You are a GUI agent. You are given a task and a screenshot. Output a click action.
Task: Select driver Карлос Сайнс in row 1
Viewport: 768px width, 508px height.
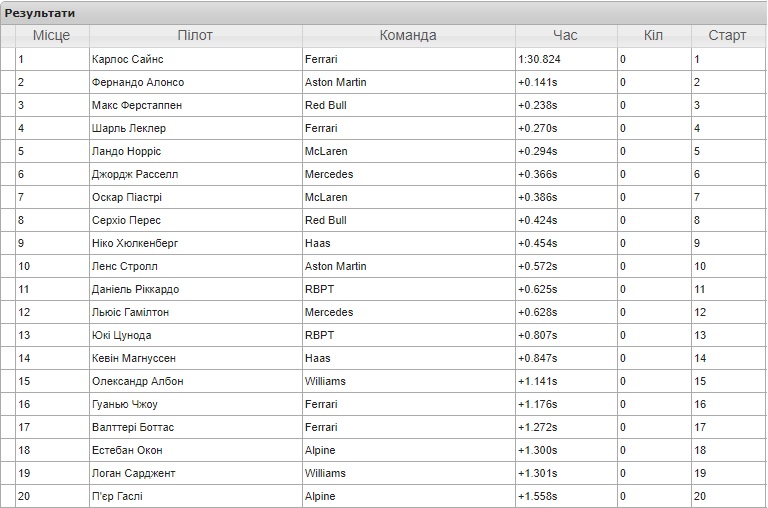point(195,59)
